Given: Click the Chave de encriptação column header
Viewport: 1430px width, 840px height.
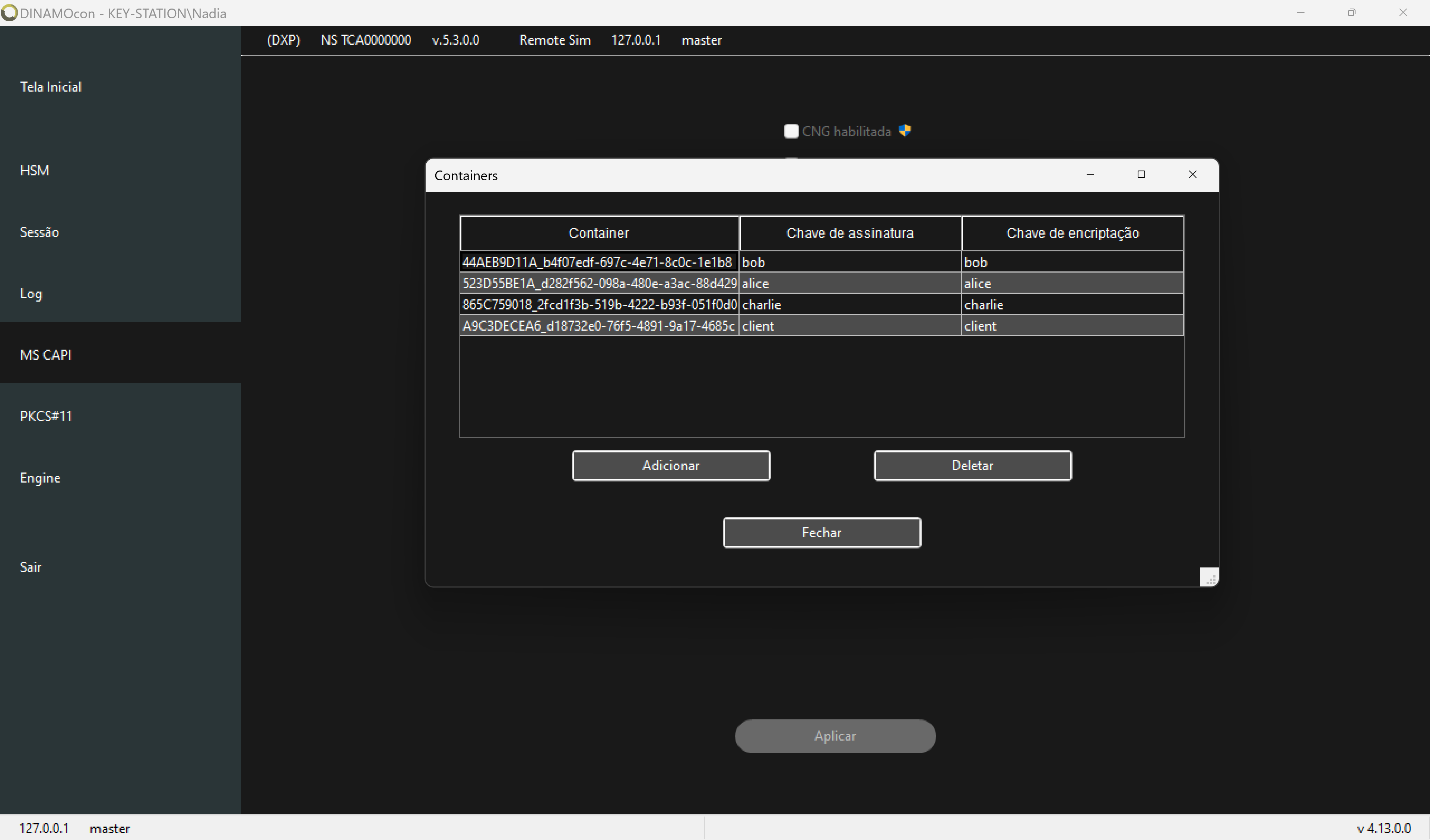Looking at the screenshot, I should (1072, 233).
